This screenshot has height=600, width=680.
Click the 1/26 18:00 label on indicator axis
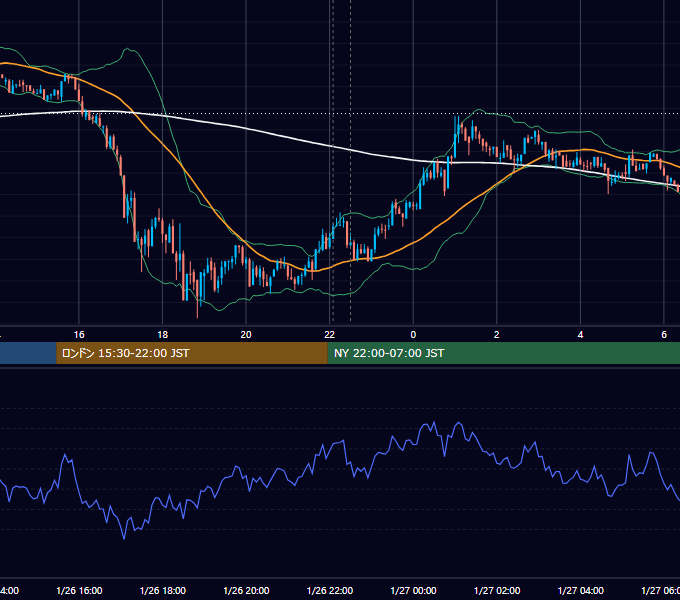coord(163,590)
